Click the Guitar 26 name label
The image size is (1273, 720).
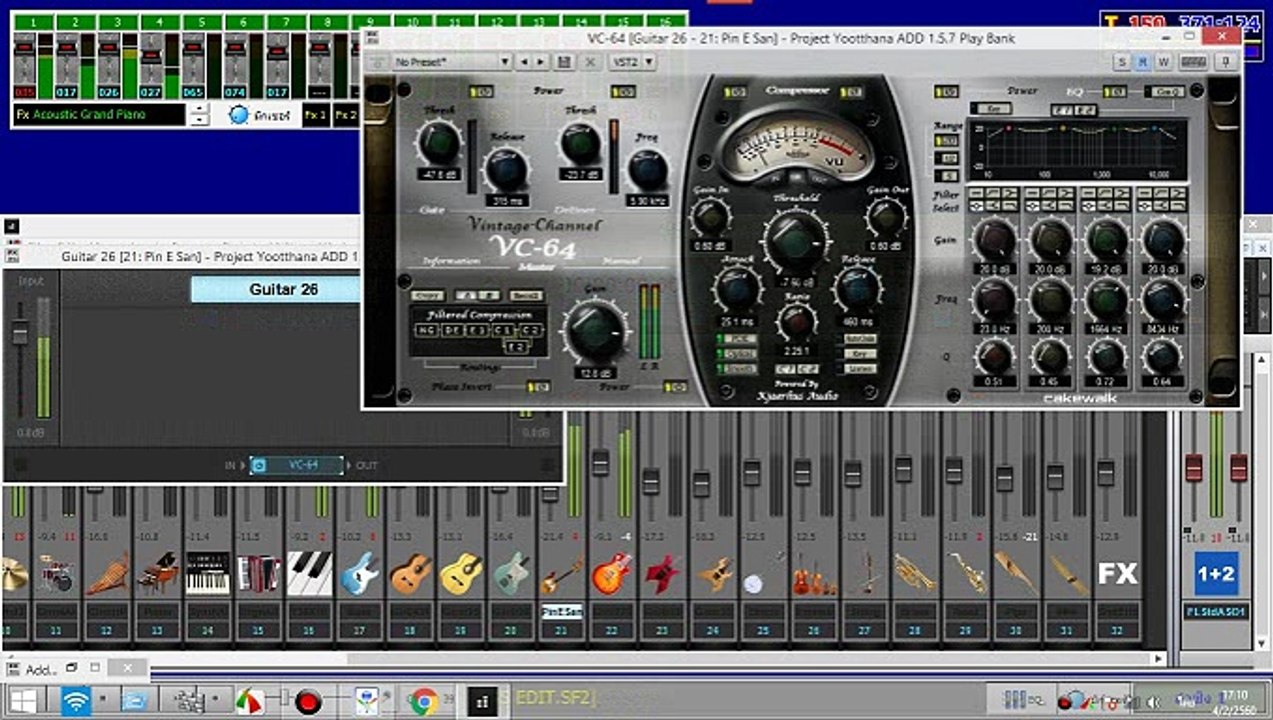[x=284, y=289]
